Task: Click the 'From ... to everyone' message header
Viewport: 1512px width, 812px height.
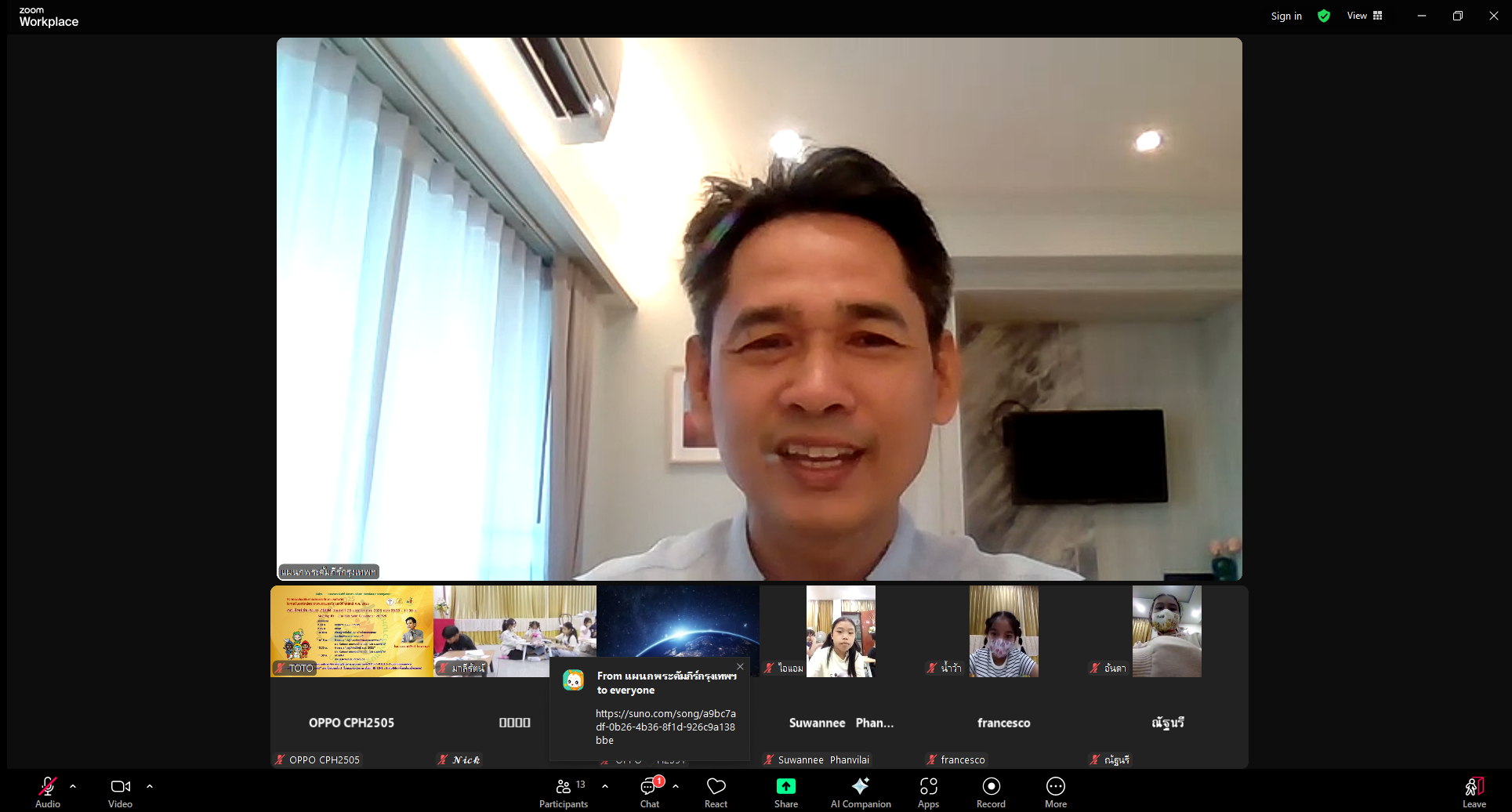Action: [x=667, y=683]
